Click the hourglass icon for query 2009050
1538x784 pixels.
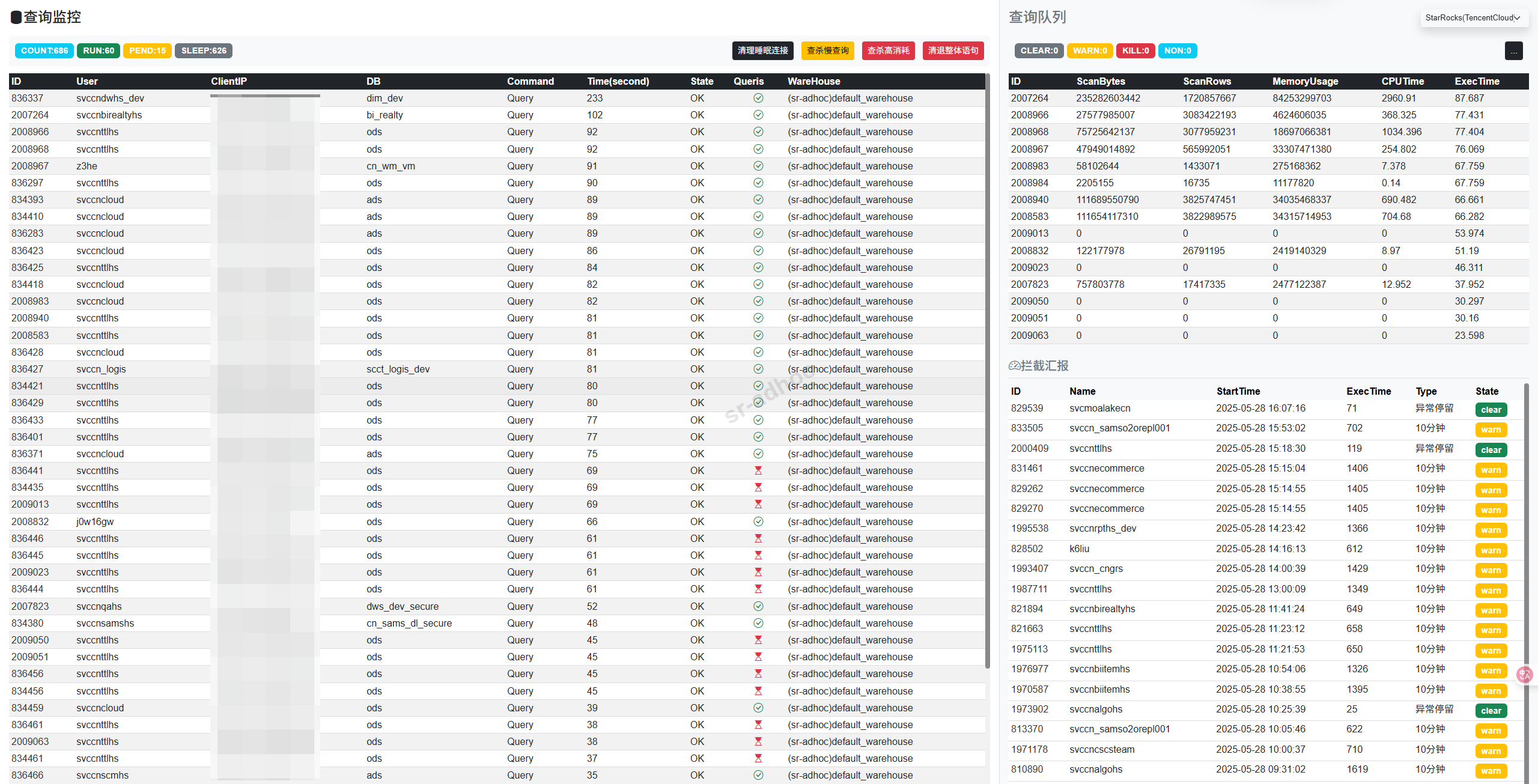[x=758, y=640]
